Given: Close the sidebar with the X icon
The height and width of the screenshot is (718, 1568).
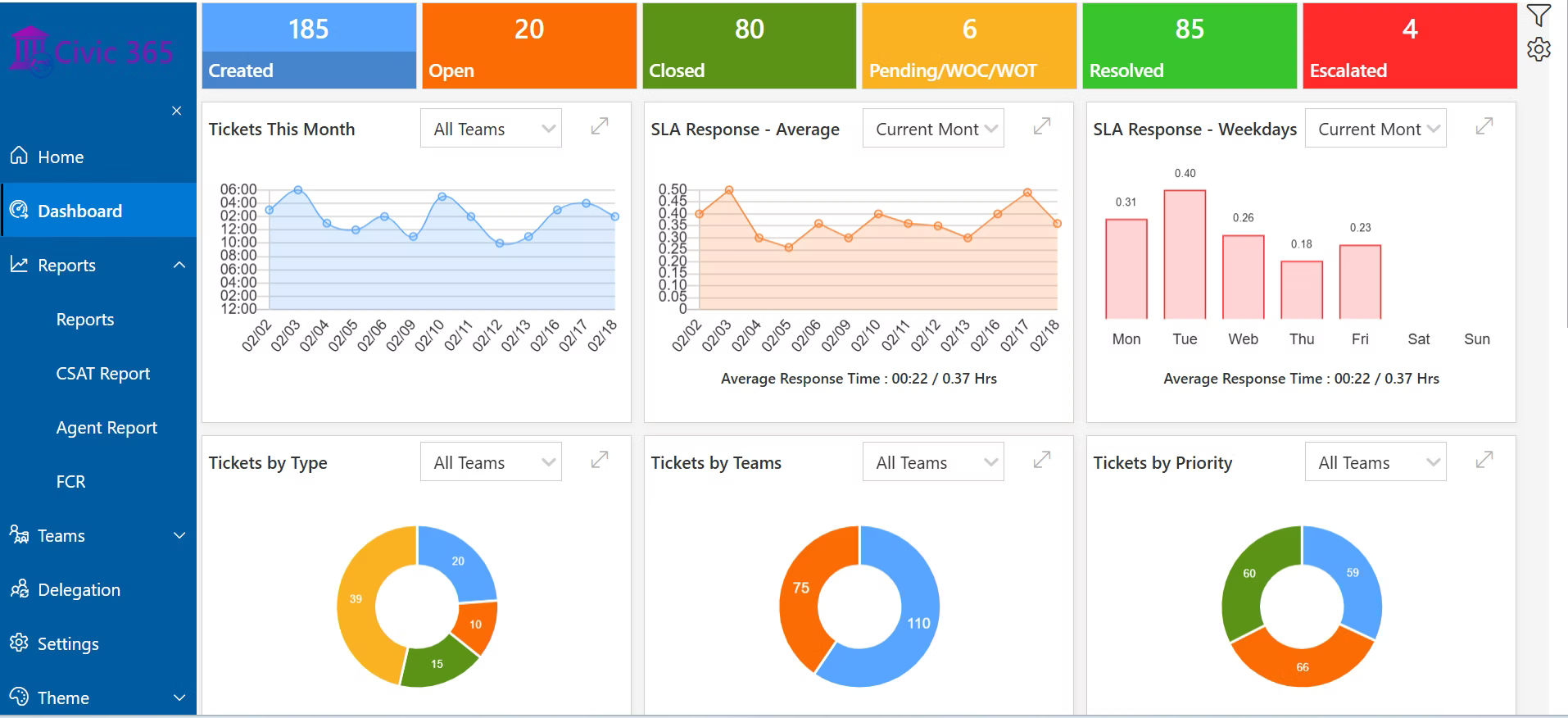Looking at the screenshot, I should pos(176,111).
